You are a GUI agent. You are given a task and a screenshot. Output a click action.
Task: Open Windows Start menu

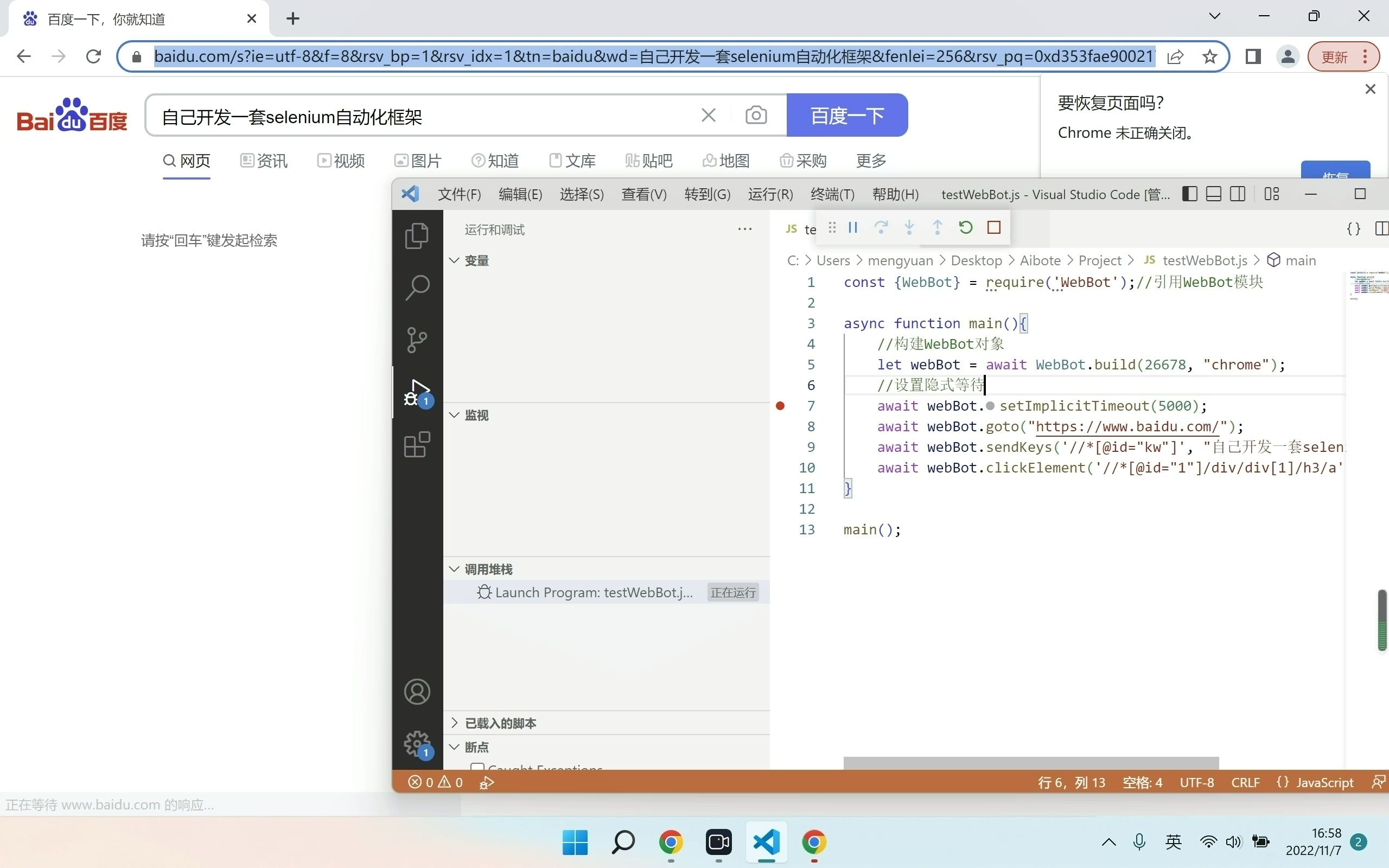tap(575, 842)
